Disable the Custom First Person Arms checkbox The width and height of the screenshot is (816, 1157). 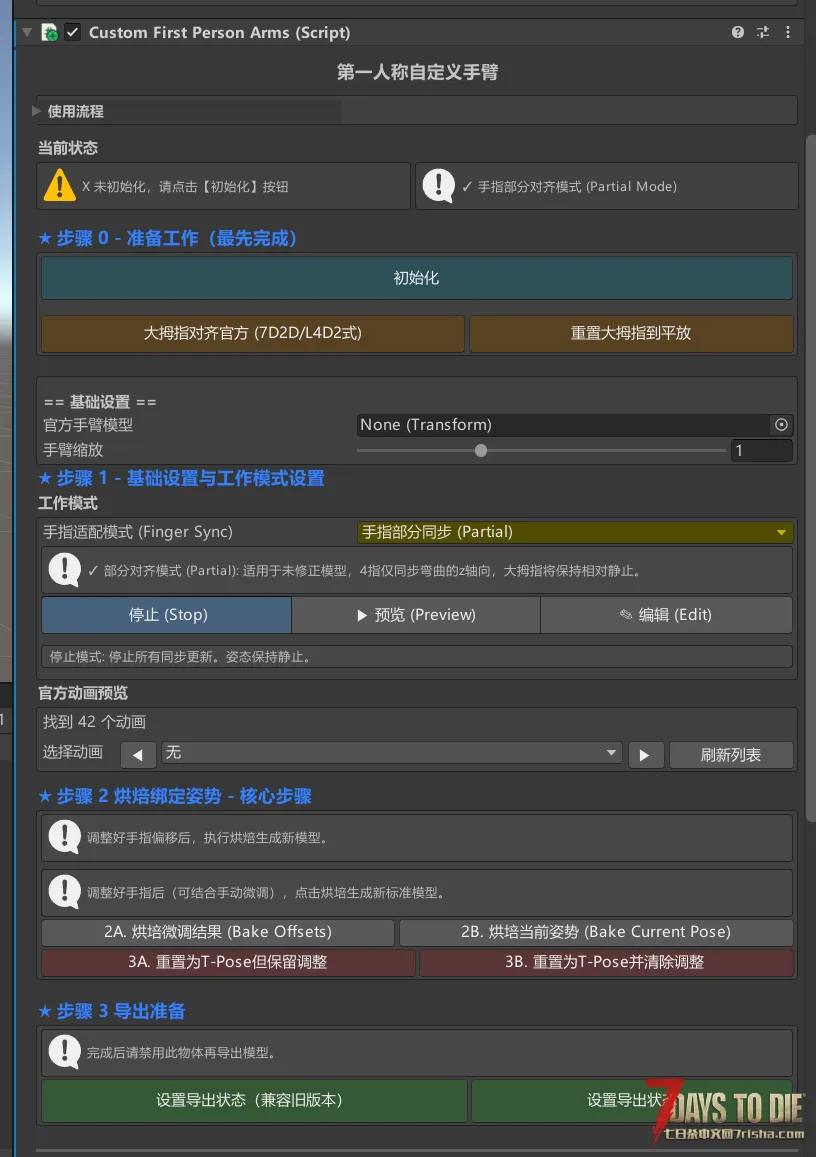(73, 32)
